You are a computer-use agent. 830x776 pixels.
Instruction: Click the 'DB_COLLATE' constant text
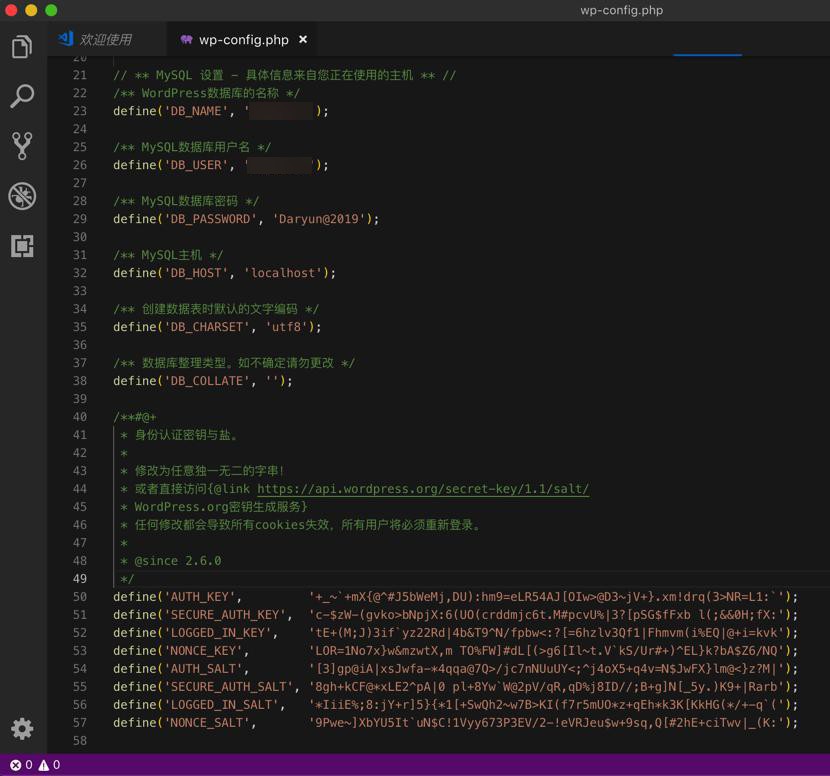pyautogui.click(x=207, y=381)
